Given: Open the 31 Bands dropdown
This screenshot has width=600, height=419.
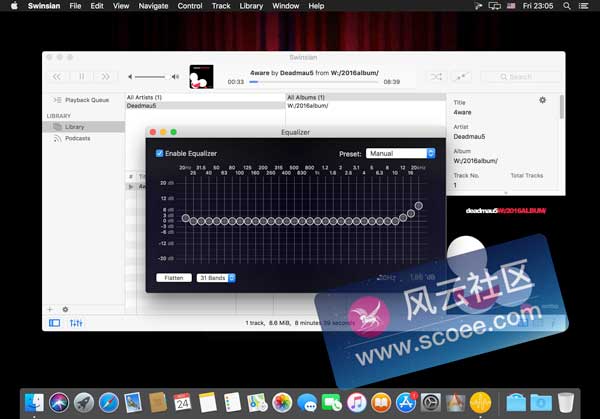Looking at the screenshot, I should [216, 278].
